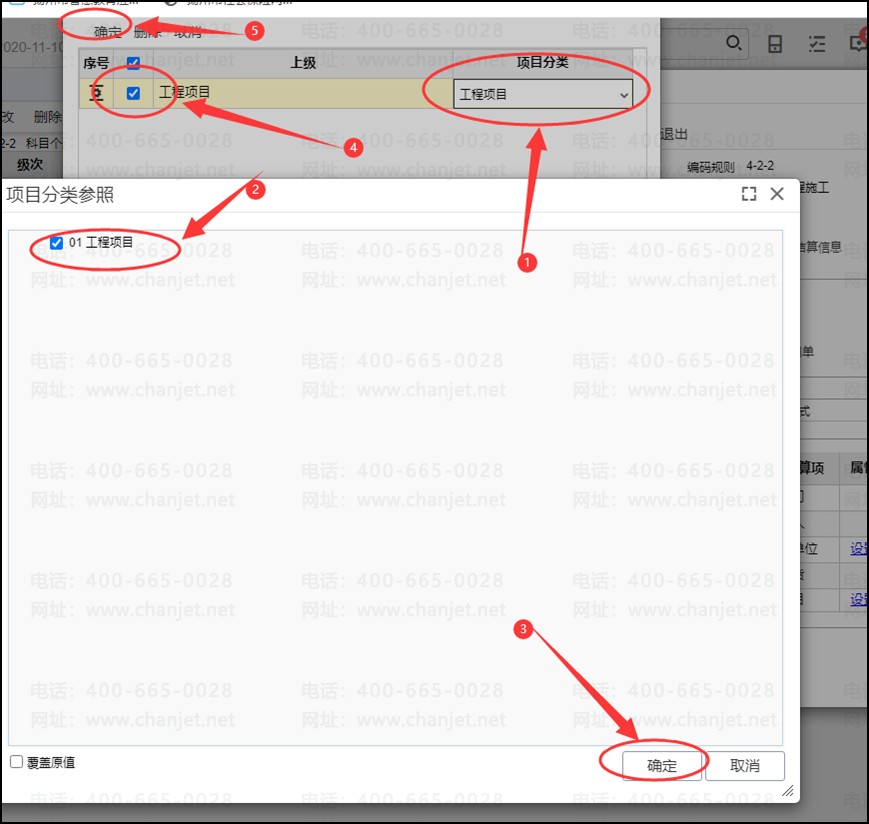Image resolution: width=869 pixels, height=824 pixels.
Task: Open the calculator icon in top toolbar
Action: coord(775,43)
